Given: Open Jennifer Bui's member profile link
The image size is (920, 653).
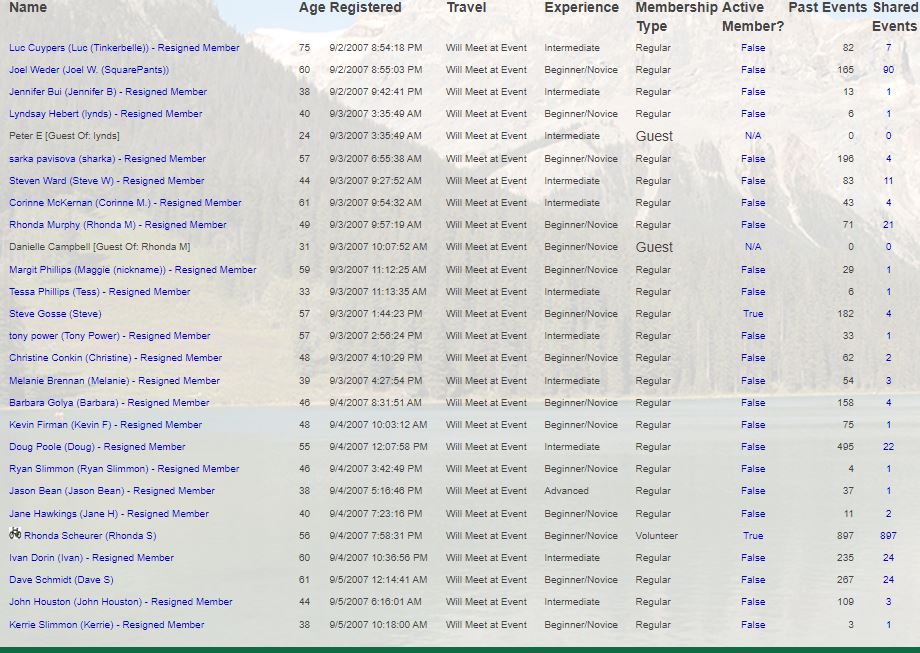Looking at the screenshot, I should point(108,92).
